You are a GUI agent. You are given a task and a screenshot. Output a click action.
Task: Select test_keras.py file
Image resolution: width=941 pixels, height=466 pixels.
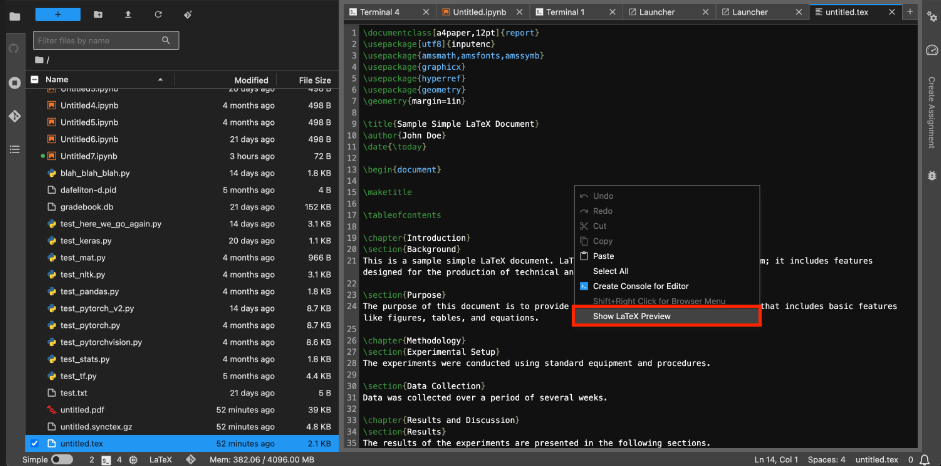182,240
